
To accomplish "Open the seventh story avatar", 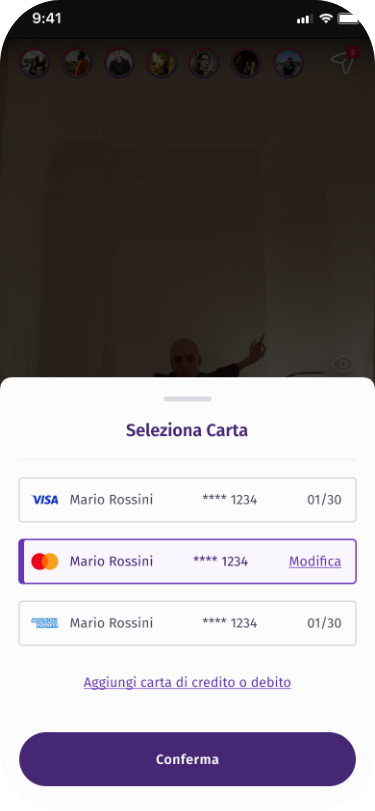I will (x=289, y=63).
